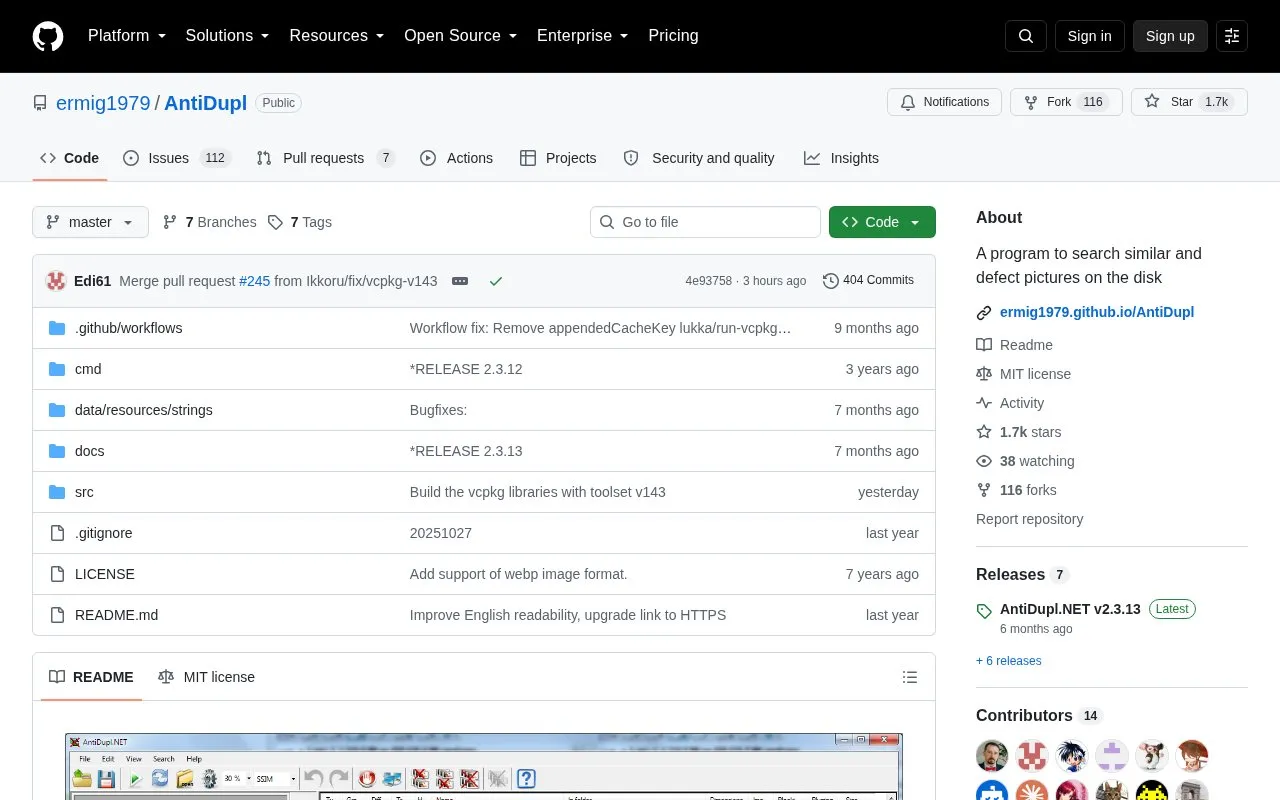Open Security and quality tab
Viewport: 1280px width, 800px height.
tap(699, 158)
